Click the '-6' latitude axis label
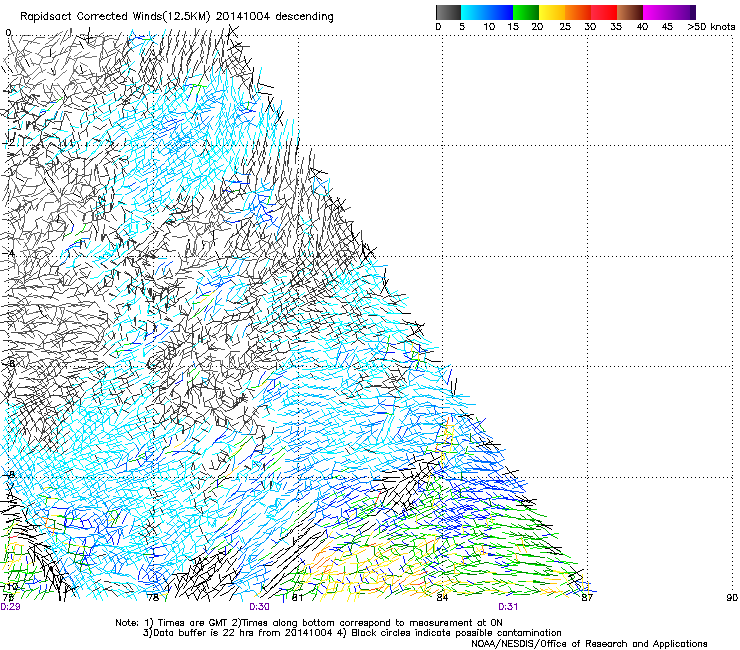 tap(10, 364)
